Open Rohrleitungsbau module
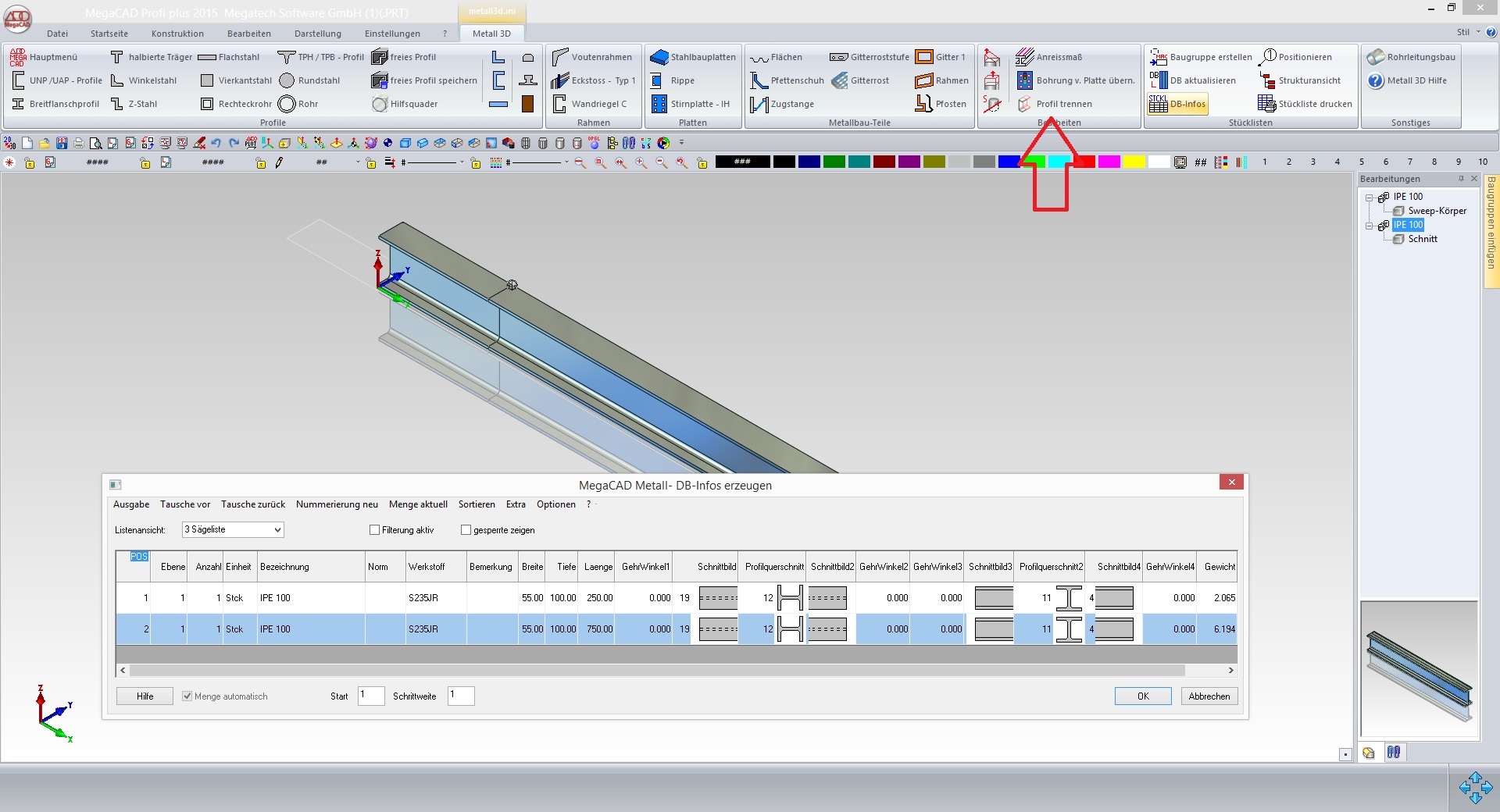 coord(1411,57)
